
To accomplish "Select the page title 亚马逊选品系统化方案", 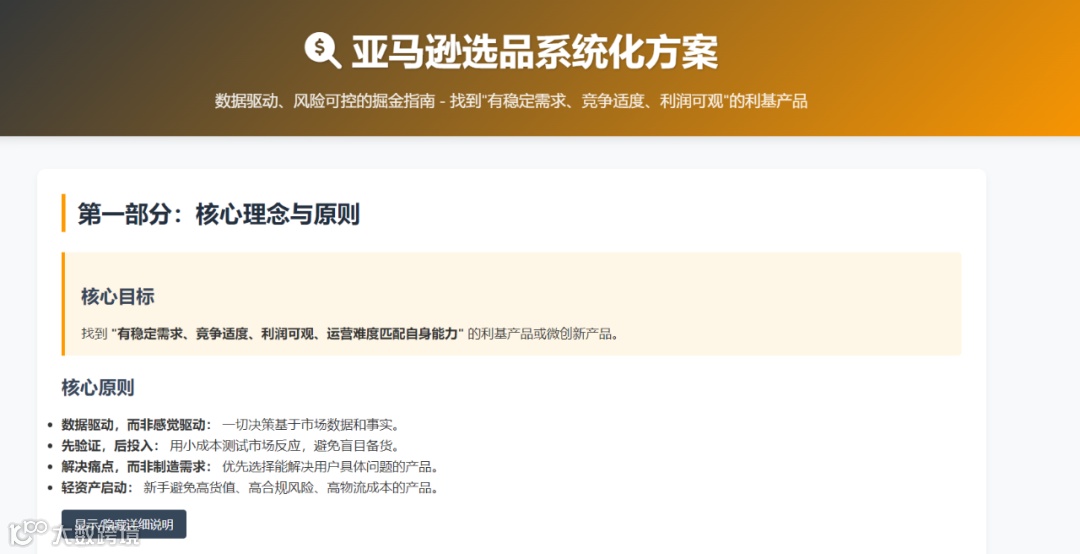I will click(x=534, y=52).
